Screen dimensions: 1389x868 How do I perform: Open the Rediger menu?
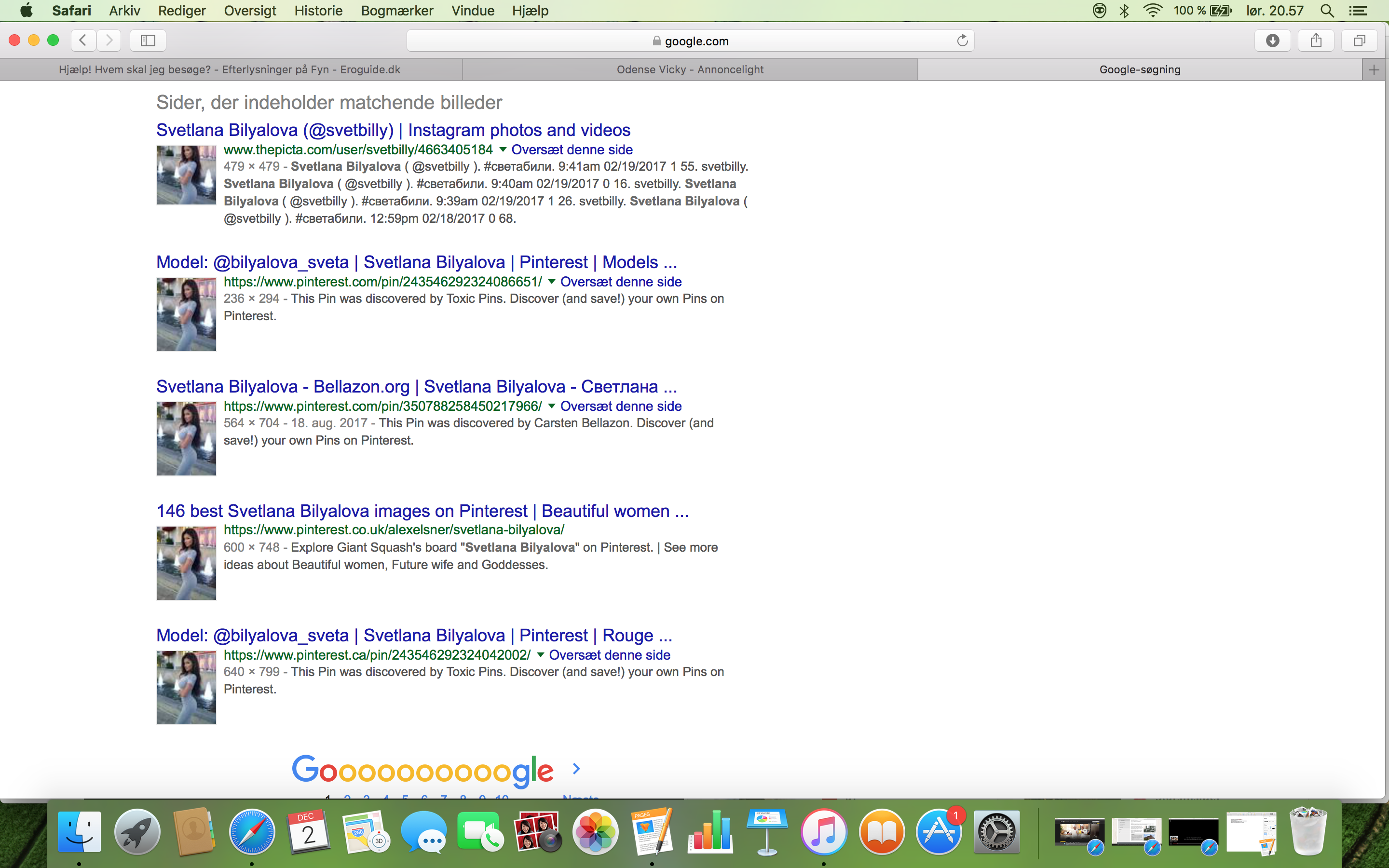tap(182, 10)
